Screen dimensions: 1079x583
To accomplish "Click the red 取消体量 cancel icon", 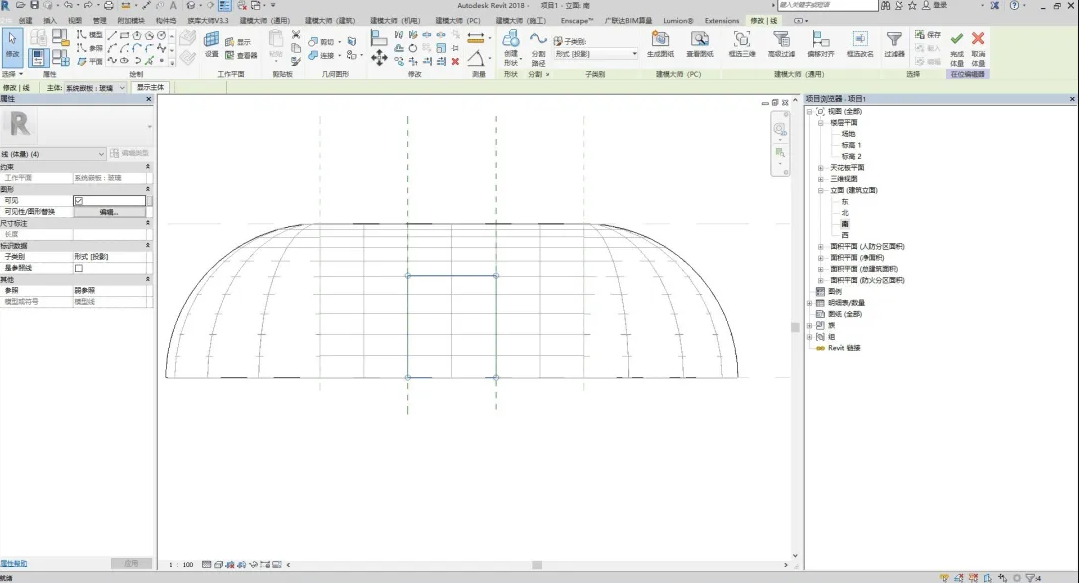I will coord(978,39).
